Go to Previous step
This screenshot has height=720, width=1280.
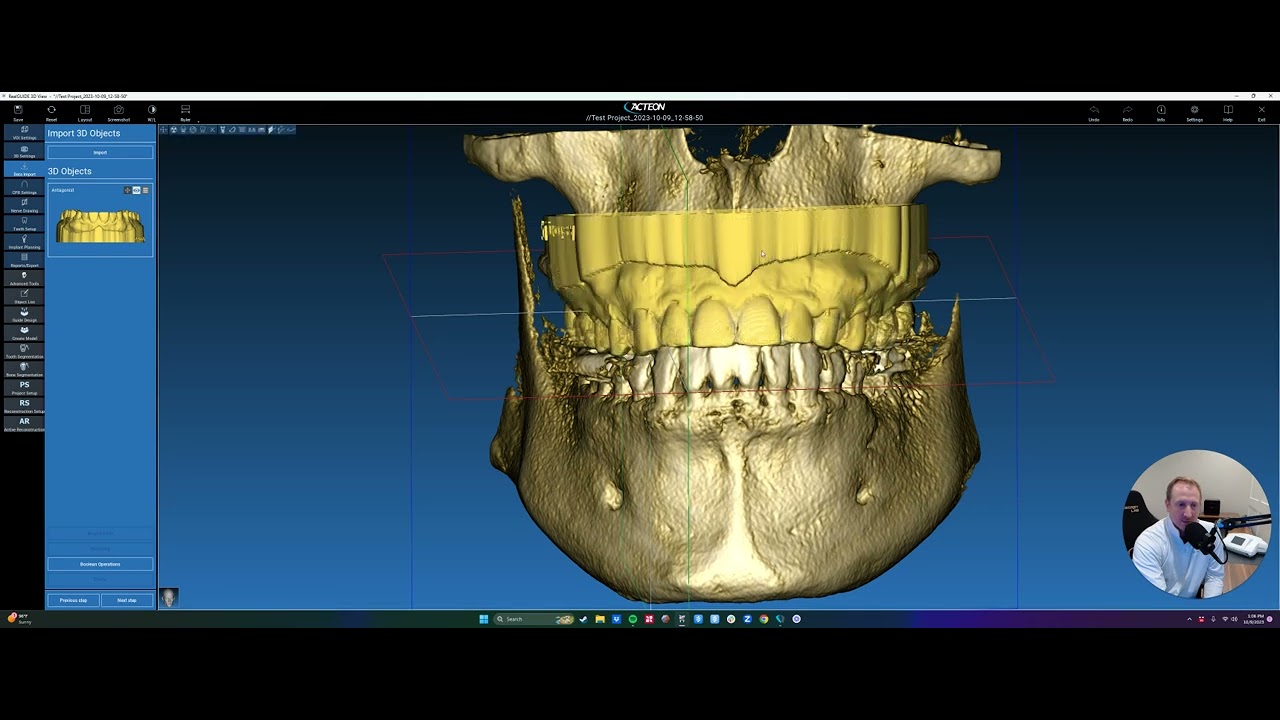click(73, 600)
